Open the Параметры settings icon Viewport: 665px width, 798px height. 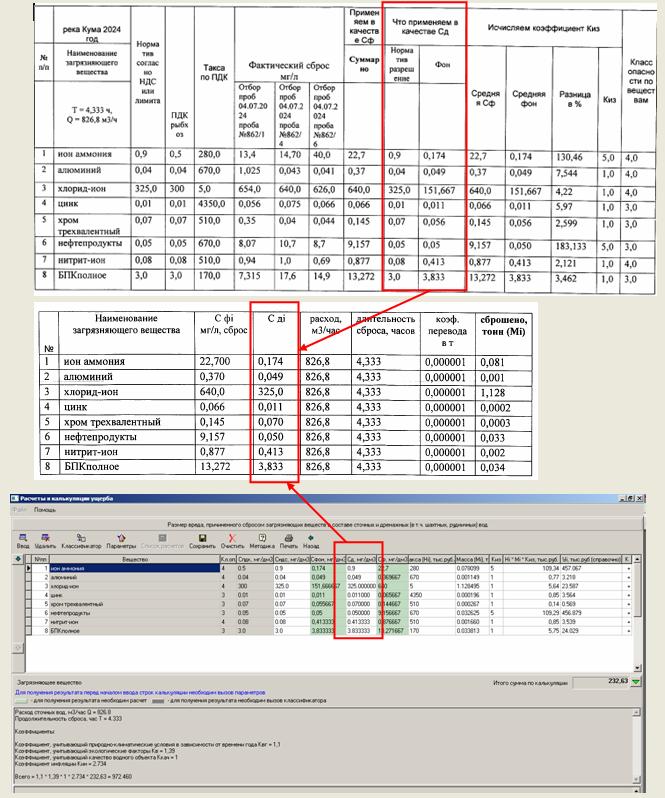point(122,541)
